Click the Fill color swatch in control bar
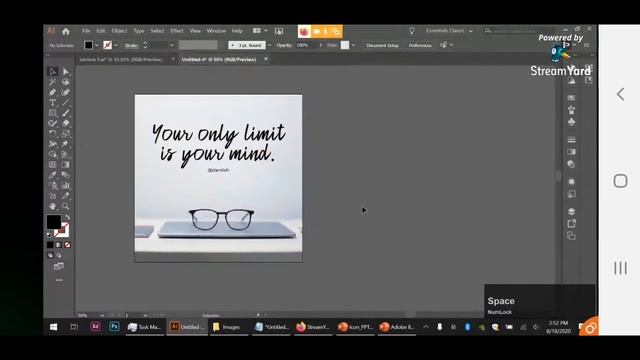 pyautogui.click(x=88, y=45)
